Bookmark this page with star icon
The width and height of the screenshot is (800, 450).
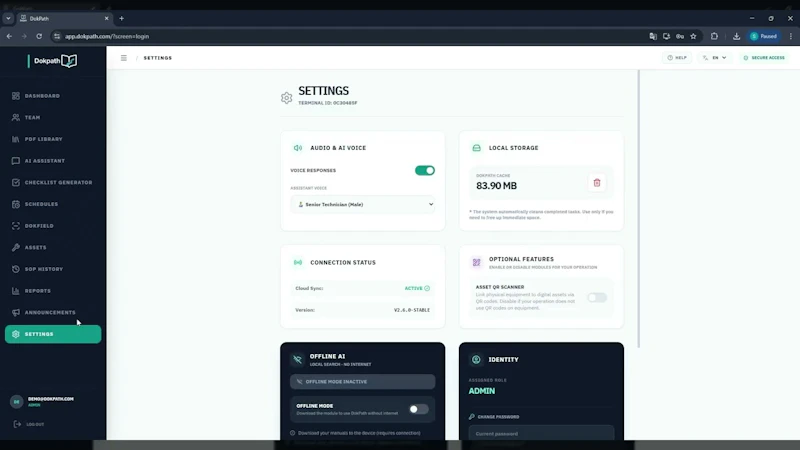[693, 36]
